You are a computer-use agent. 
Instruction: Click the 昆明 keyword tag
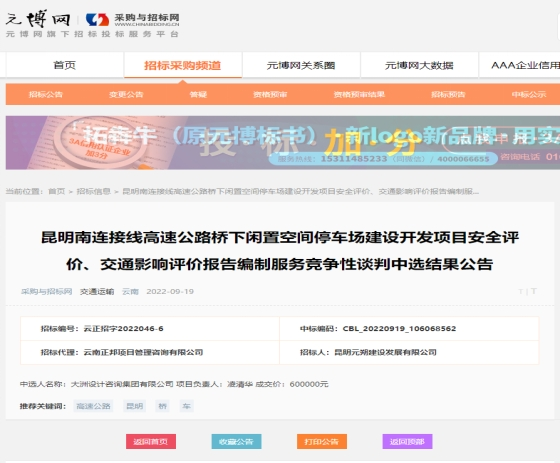point(135,406)
